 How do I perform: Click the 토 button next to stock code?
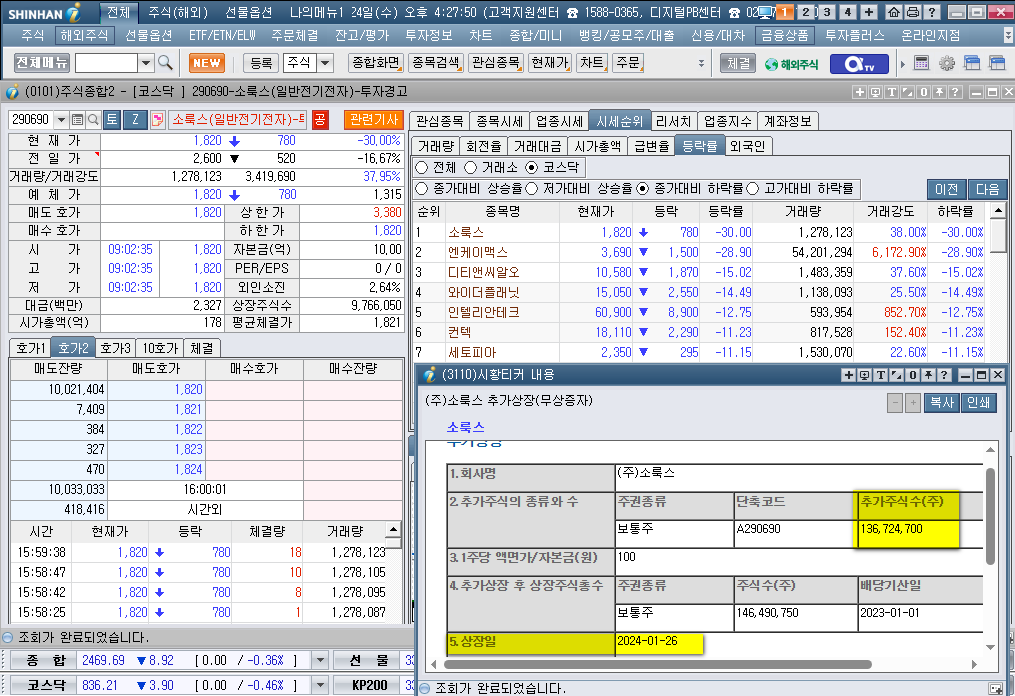click(112, 119)
